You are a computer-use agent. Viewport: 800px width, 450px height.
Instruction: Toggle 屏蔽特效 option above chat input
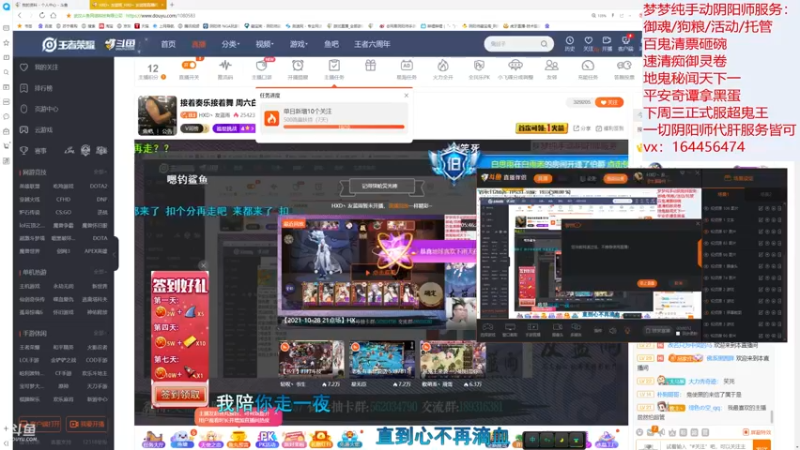pyautogui.click(x=757, y=432)
